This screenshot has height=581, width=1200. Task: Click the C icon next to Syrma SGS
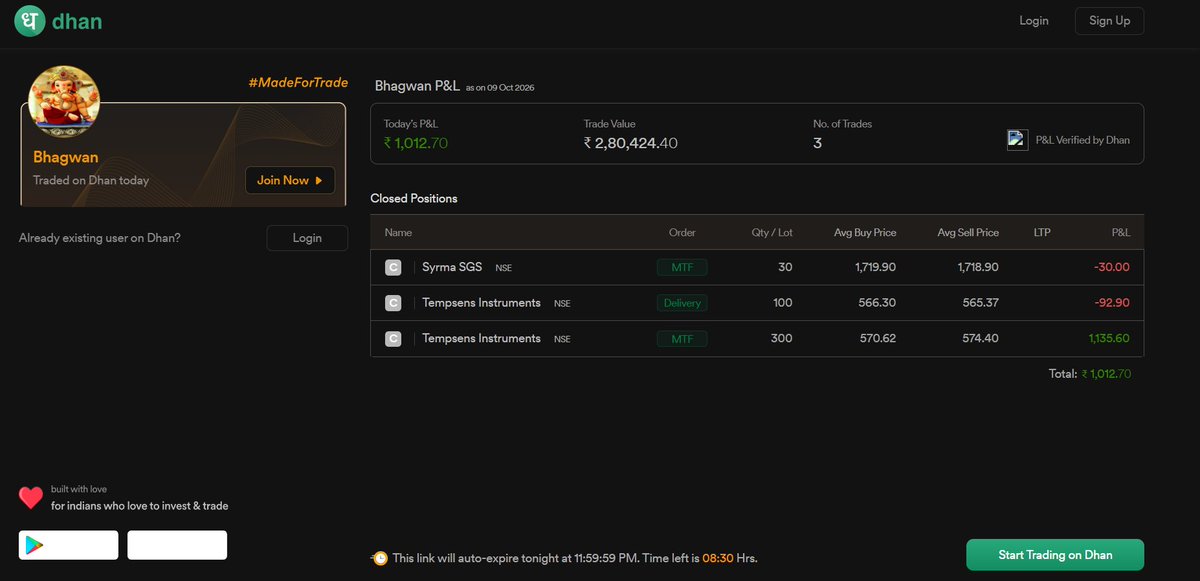tap(393, 267)
